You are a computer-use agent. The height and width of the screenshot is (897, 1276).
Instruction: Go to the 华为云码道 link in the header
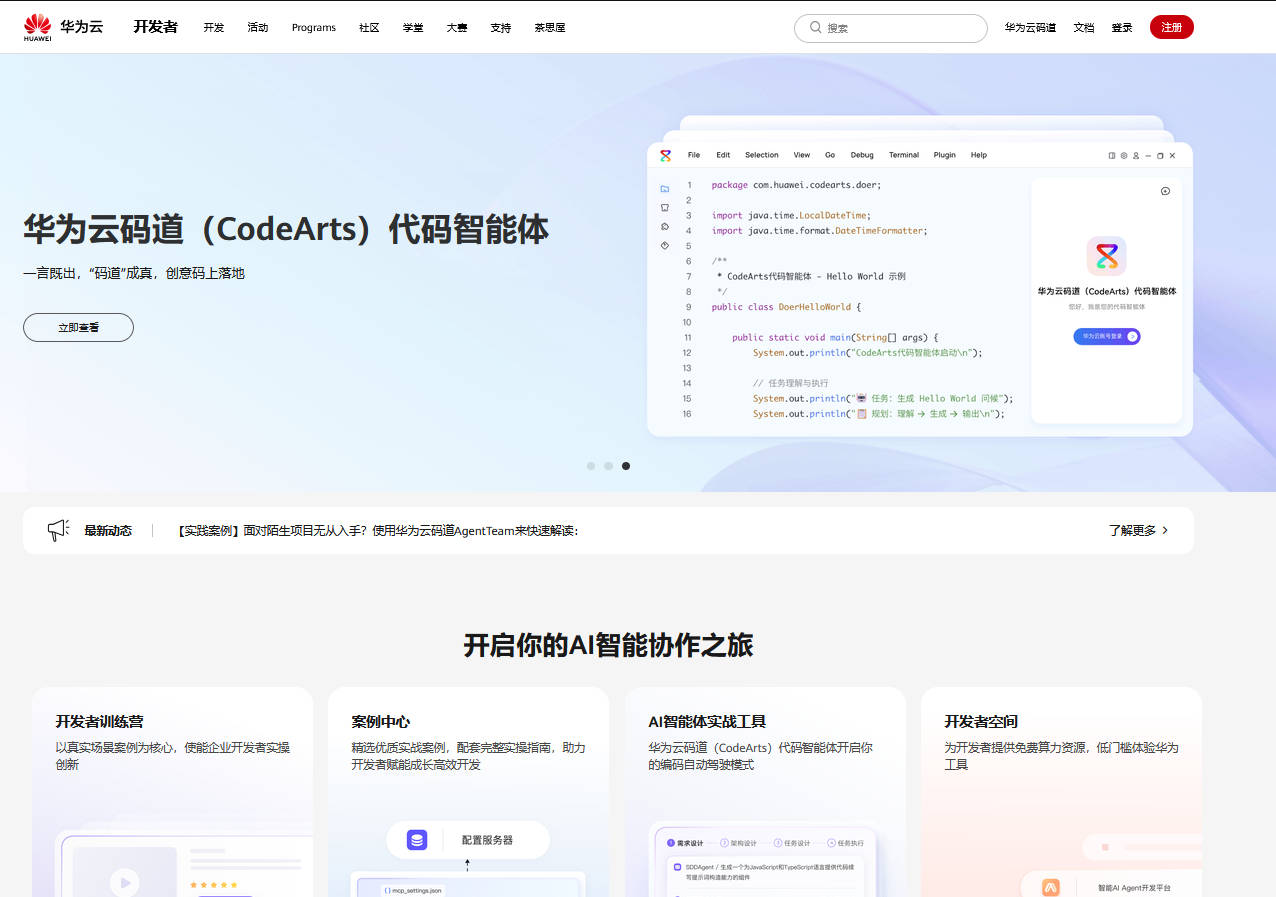point(1030,28)
